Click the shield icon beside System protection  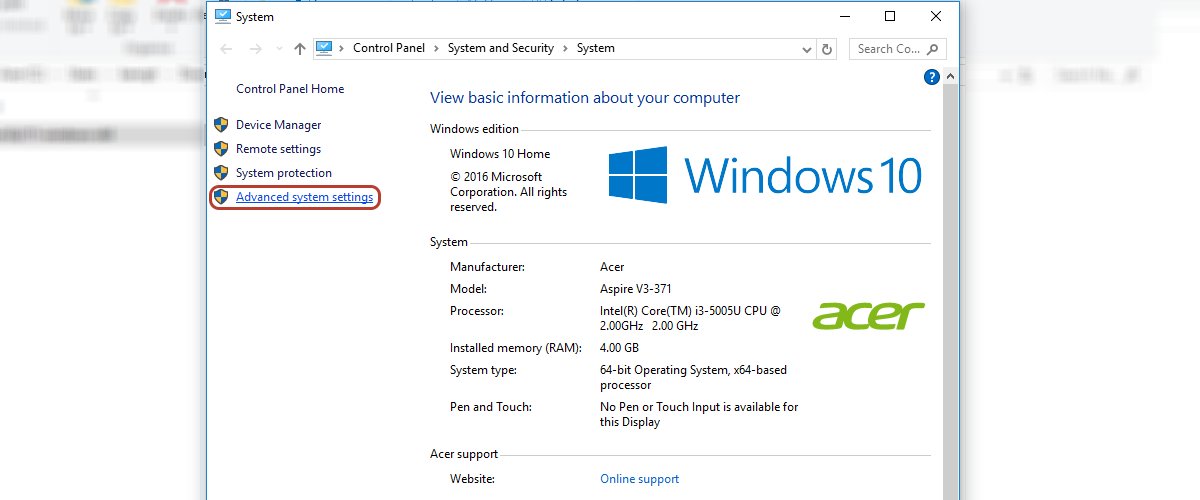point(222,173)
